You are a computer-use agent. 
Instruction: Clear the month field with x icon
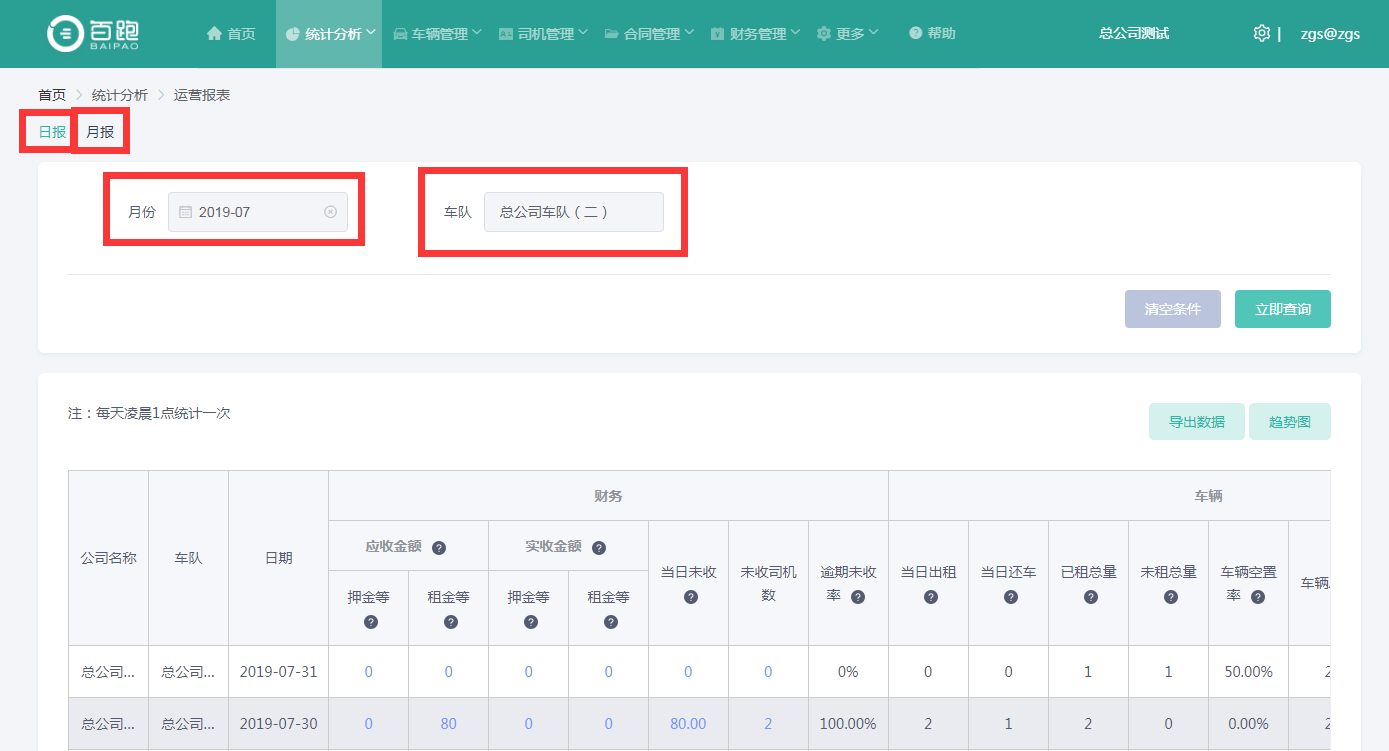point(330,212)
